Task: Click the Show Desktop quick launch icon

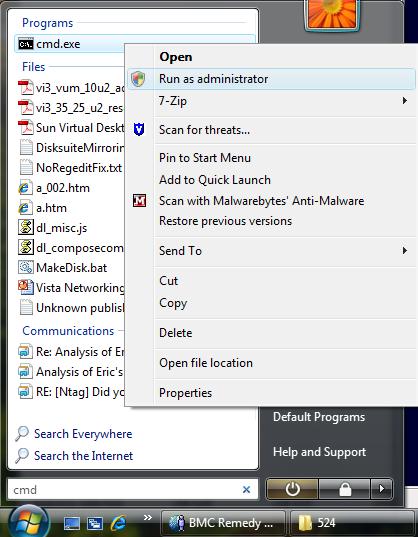Action: coord(72,523)
